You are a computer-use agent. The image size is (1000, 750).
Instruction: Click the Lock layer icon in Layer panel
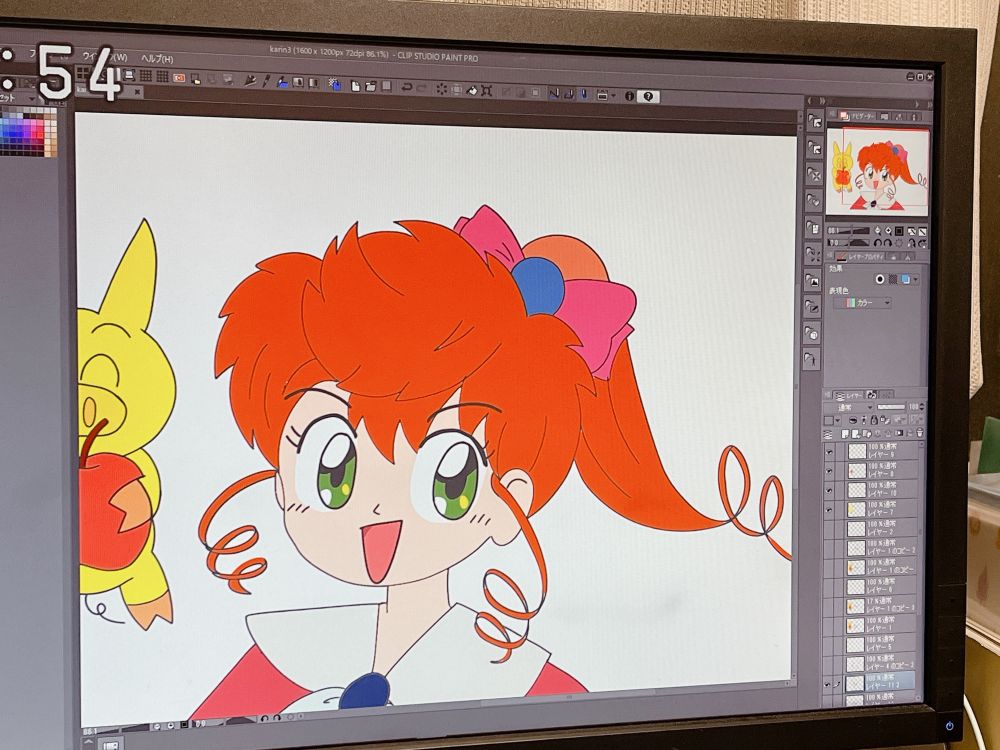pyautogui.click(x=874, y=420)
